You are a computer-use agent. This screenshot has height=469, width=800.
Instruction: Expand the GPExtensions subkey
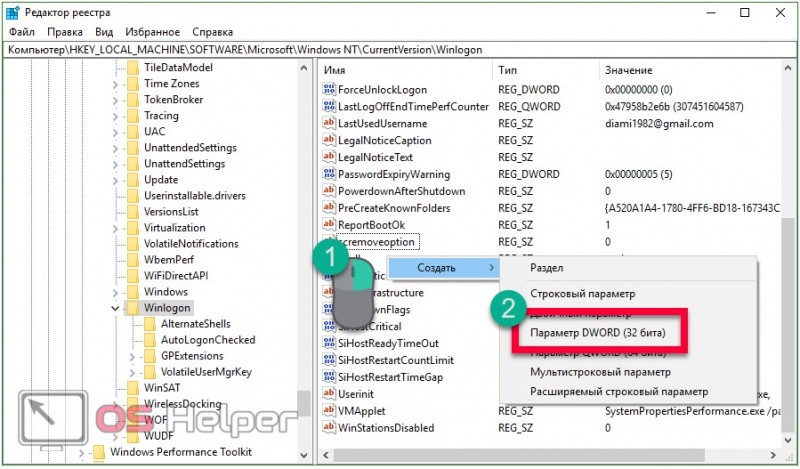[133, 357]
